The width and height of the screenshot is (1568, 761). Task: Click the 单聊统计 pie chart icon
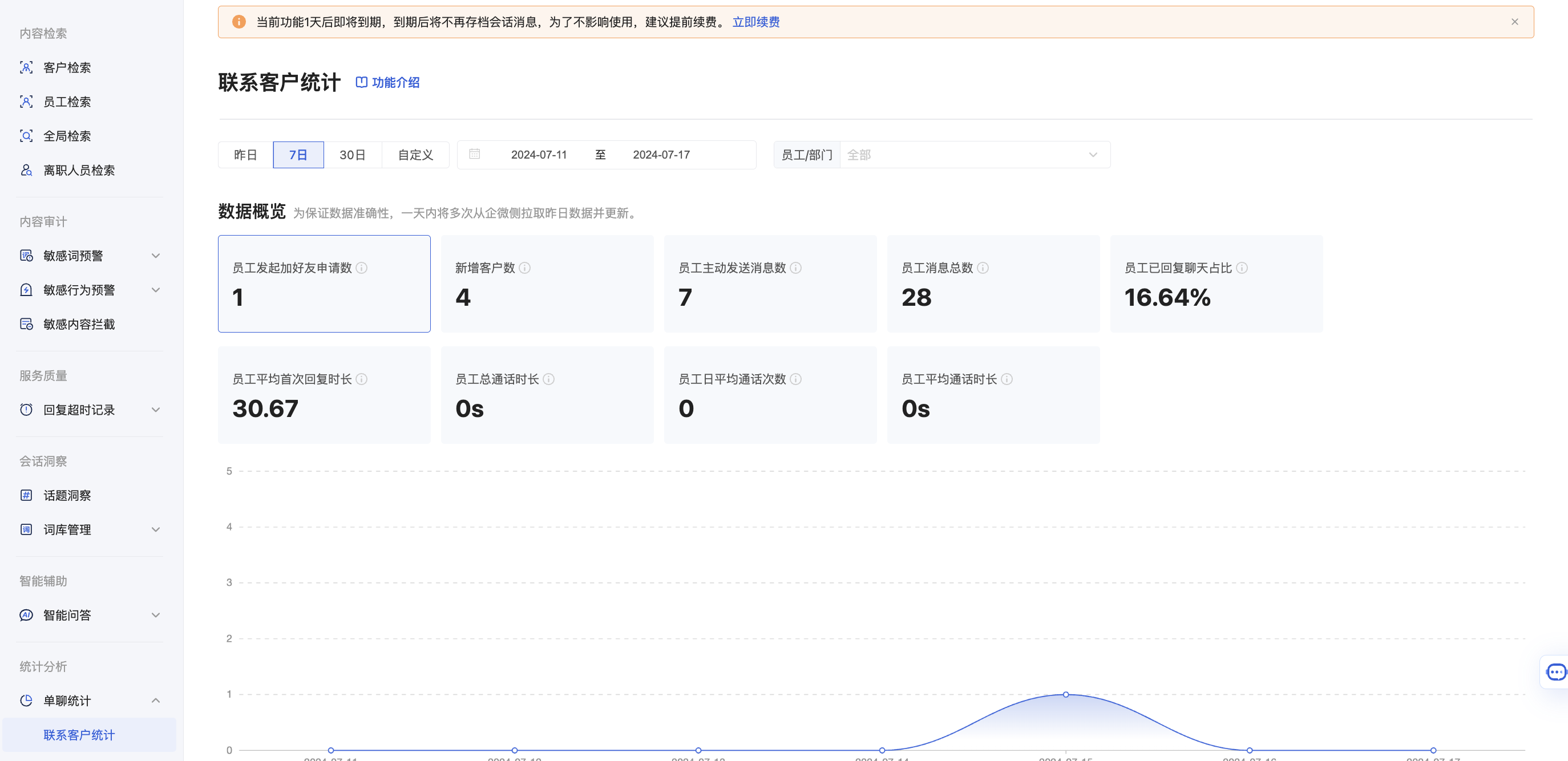26,700
